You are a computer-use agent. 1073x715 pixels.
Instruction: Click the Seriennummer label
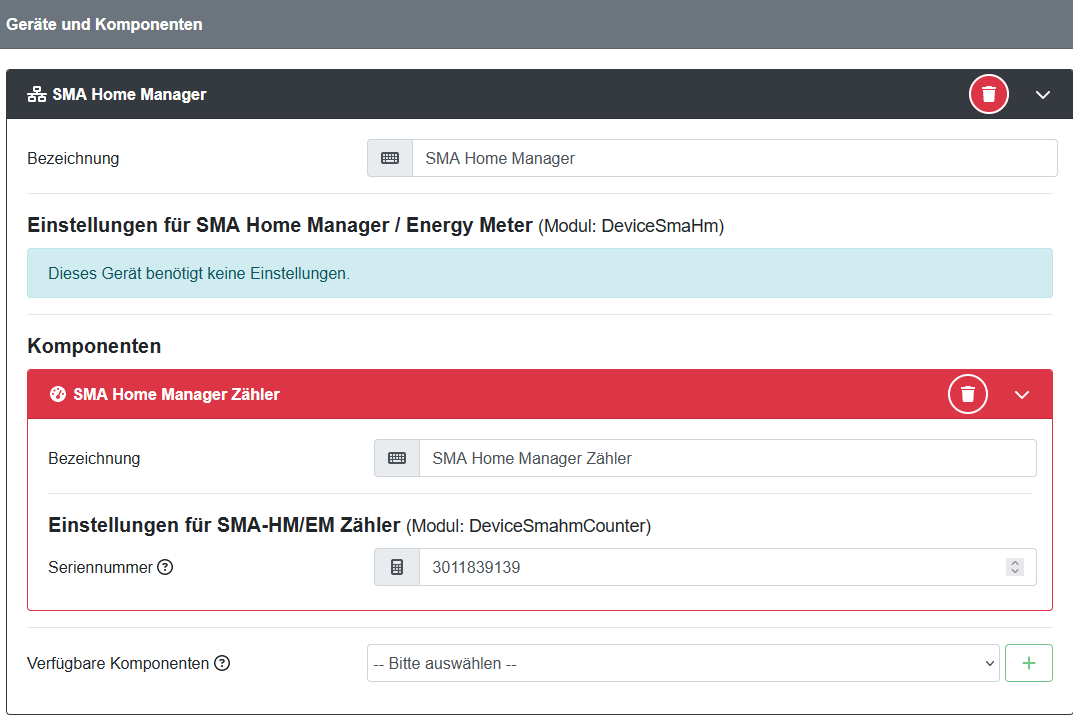[101, 567]
